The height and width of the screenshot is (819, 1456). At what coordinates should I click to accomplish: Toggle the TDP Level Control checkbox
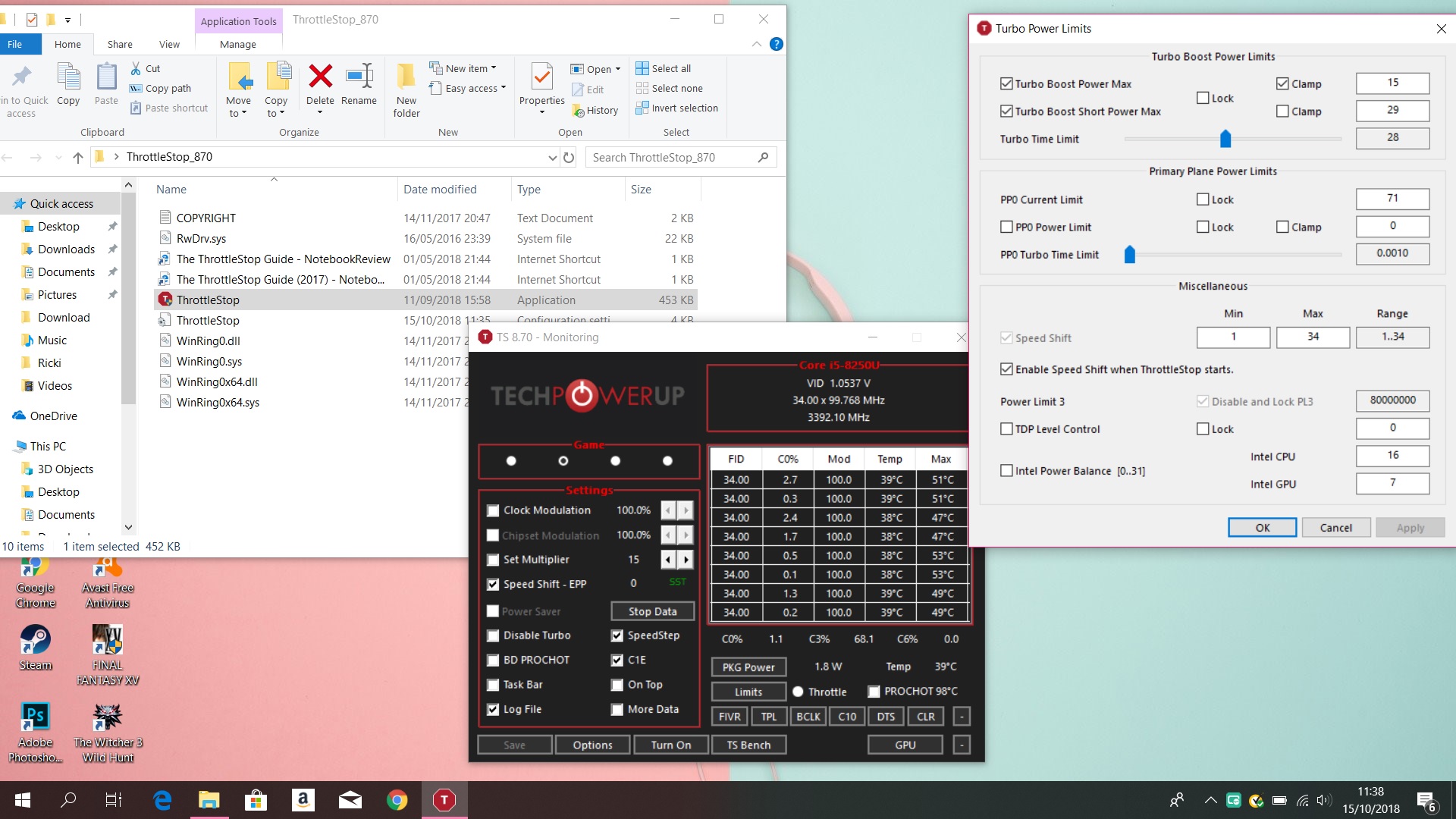pos(1006,429)
